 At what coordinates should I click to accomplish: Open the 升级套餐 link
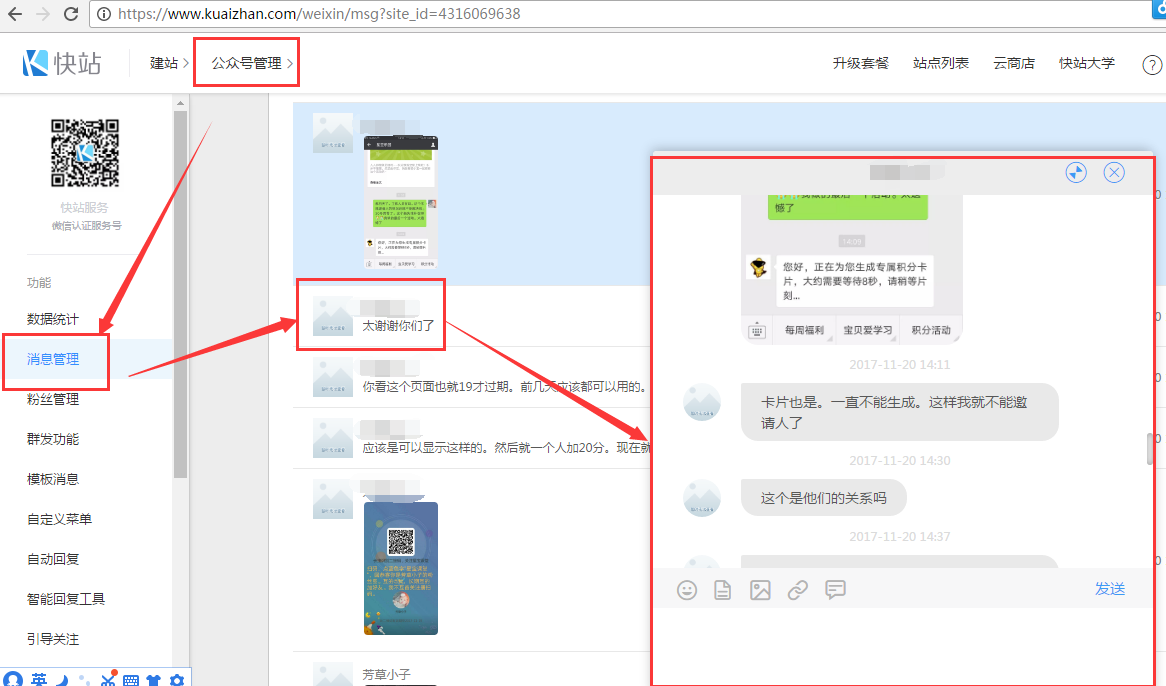tap(860, 63)
